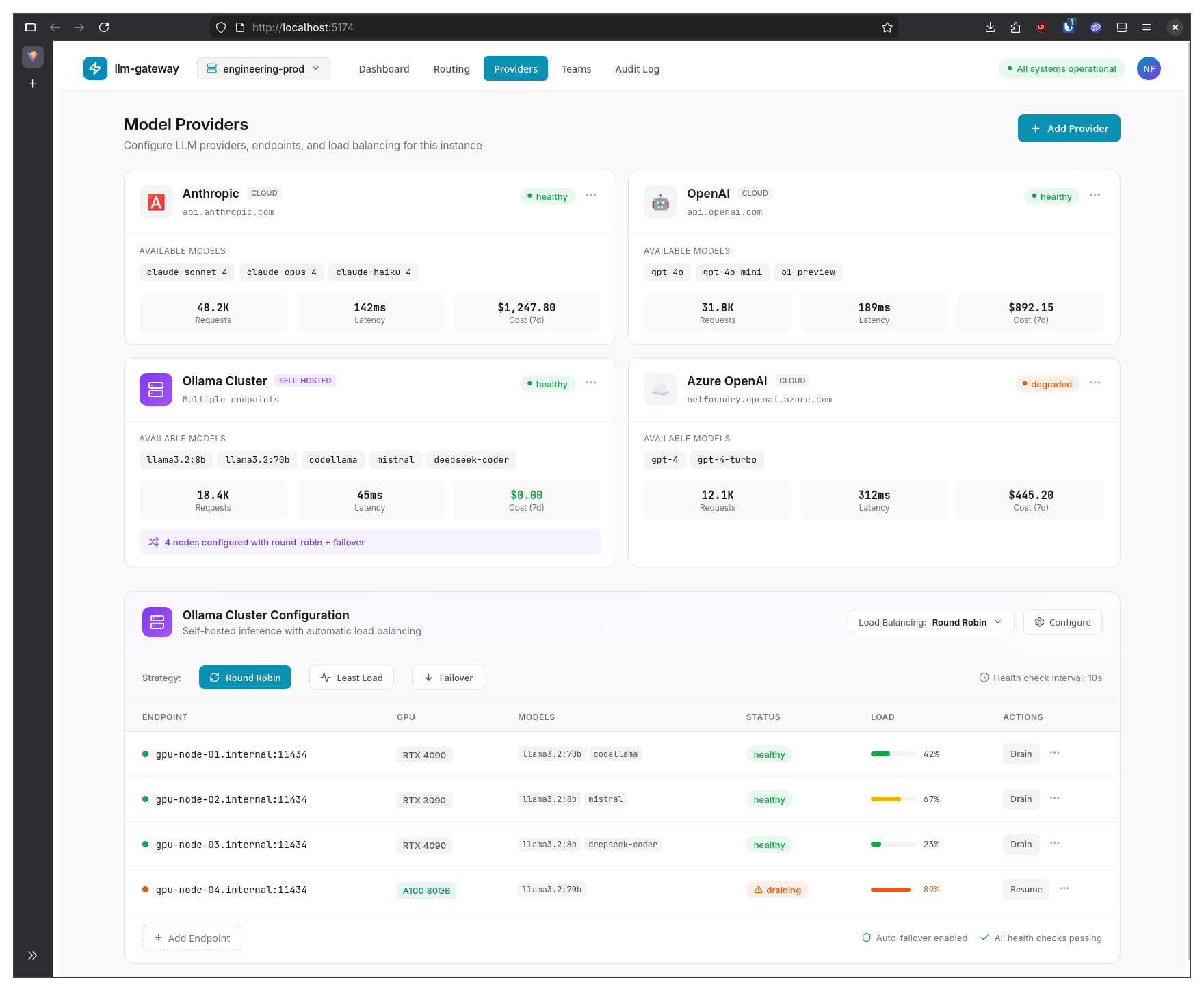This screenshot has height=991, width=1204.
Task: Expand the browser sidebar double-chevron
Action: click(x=32, y=955)
